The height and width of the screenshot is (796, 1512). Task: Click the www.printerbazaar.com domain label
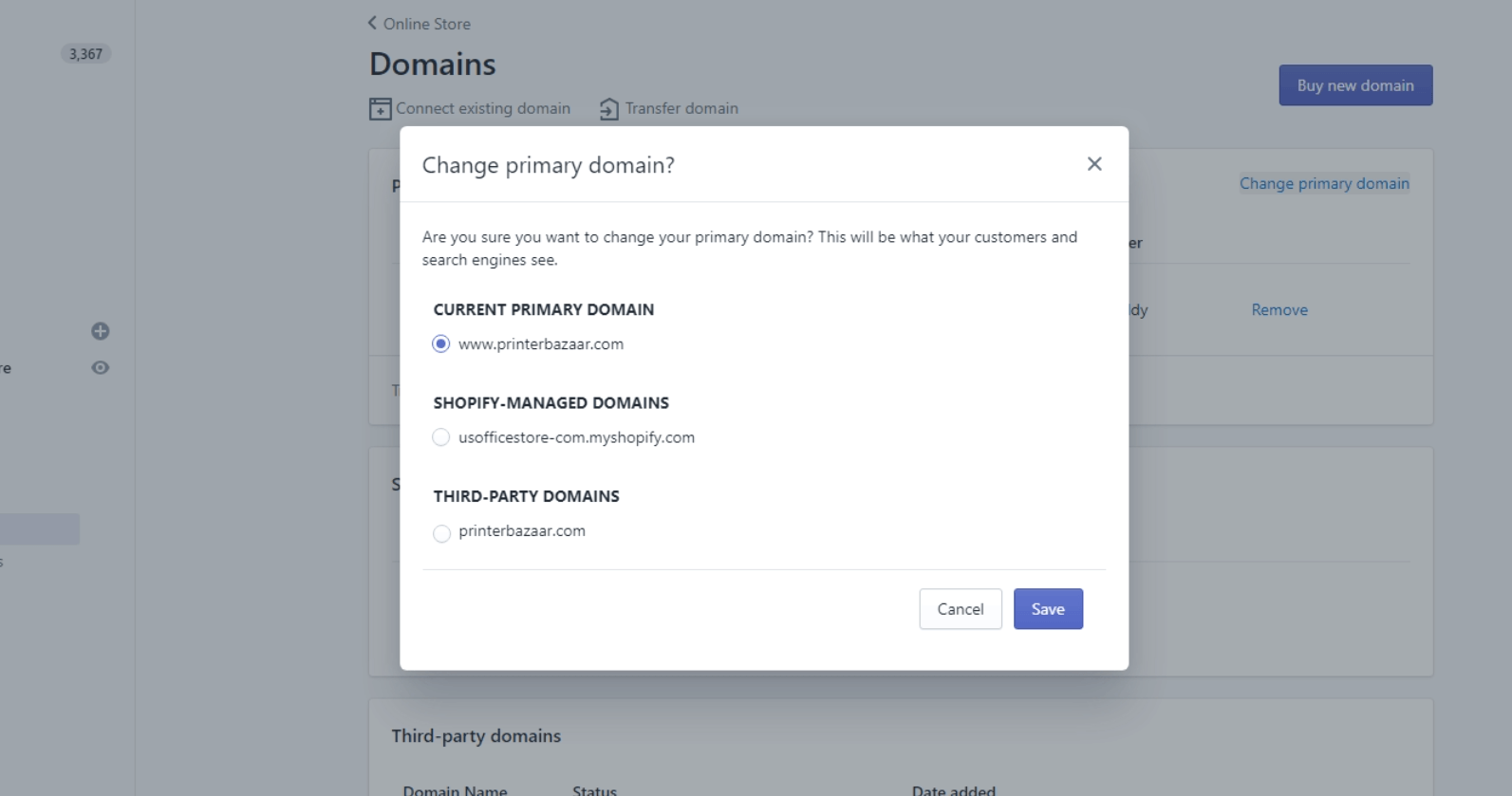(541, 343)
